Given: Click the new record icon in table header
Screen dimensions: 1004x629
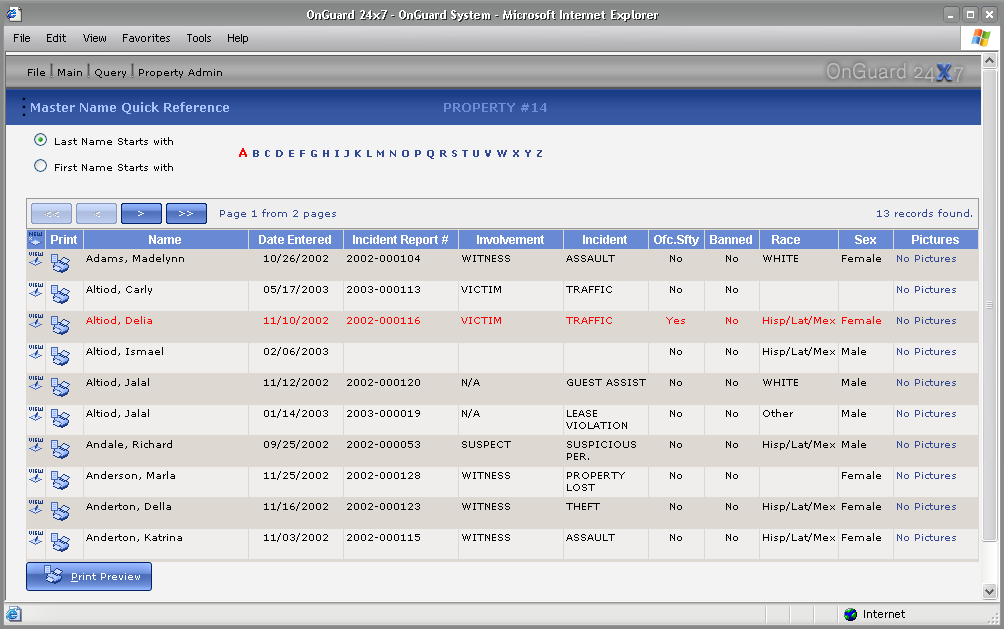Looking at the screenshot, I should (x=36, y=239).
